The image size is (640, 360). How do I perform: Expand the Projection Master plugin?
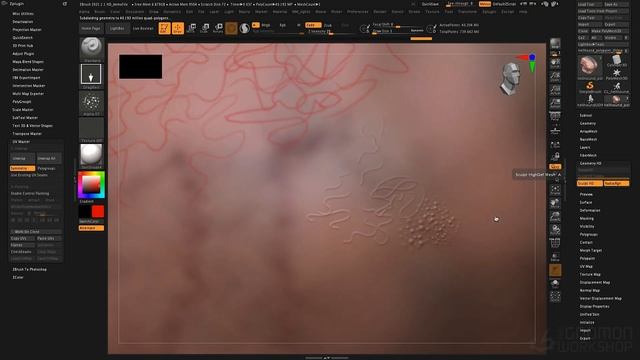[27, 30]
